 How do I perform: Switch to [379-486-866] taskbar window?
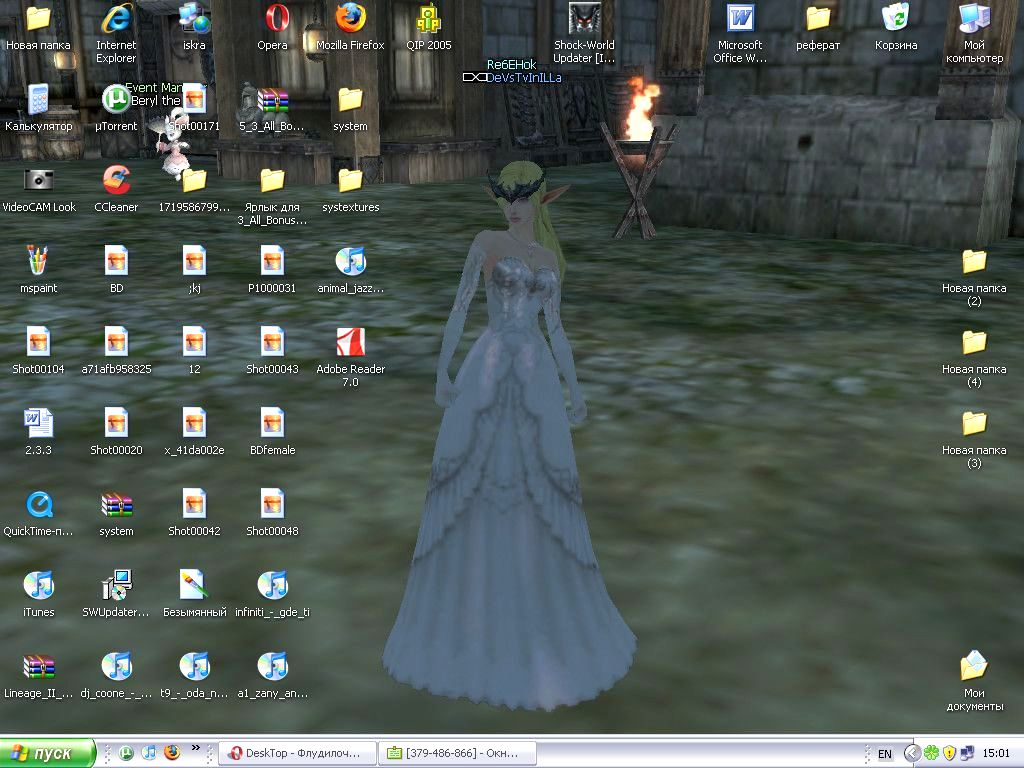(457, 753)
